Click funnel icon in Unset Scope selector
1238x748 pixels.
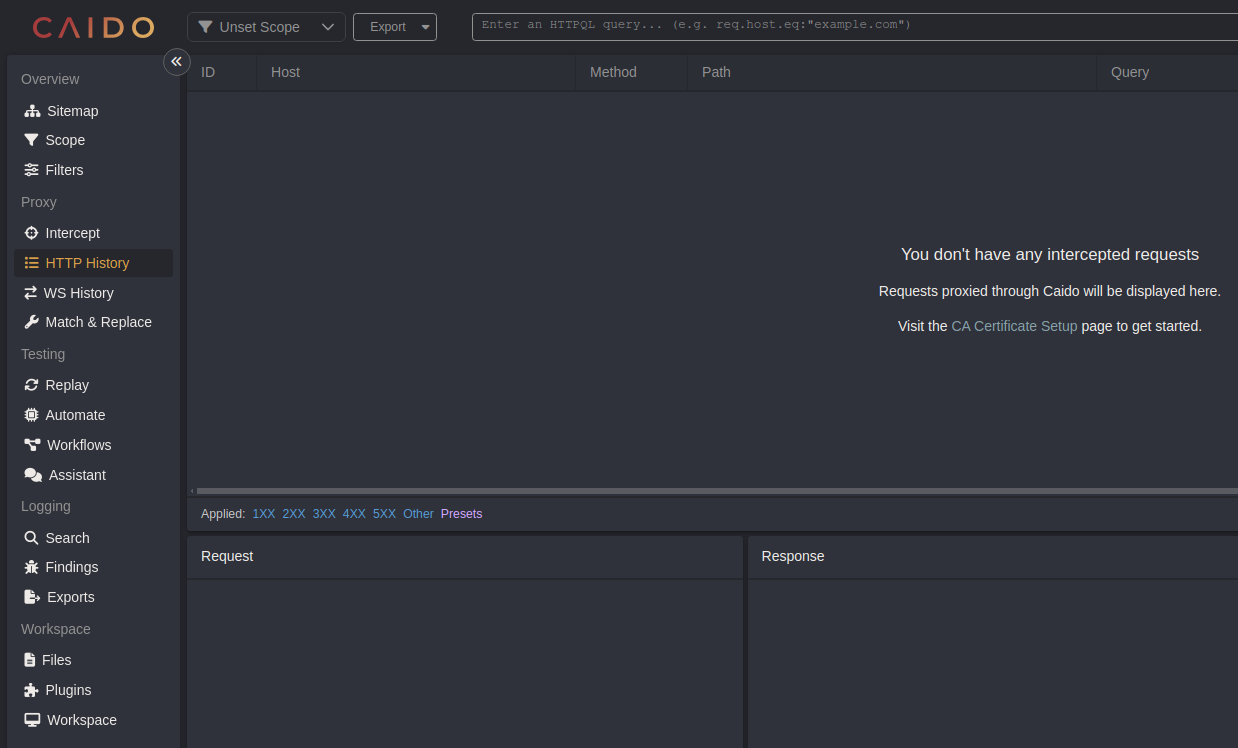(205, 27)
